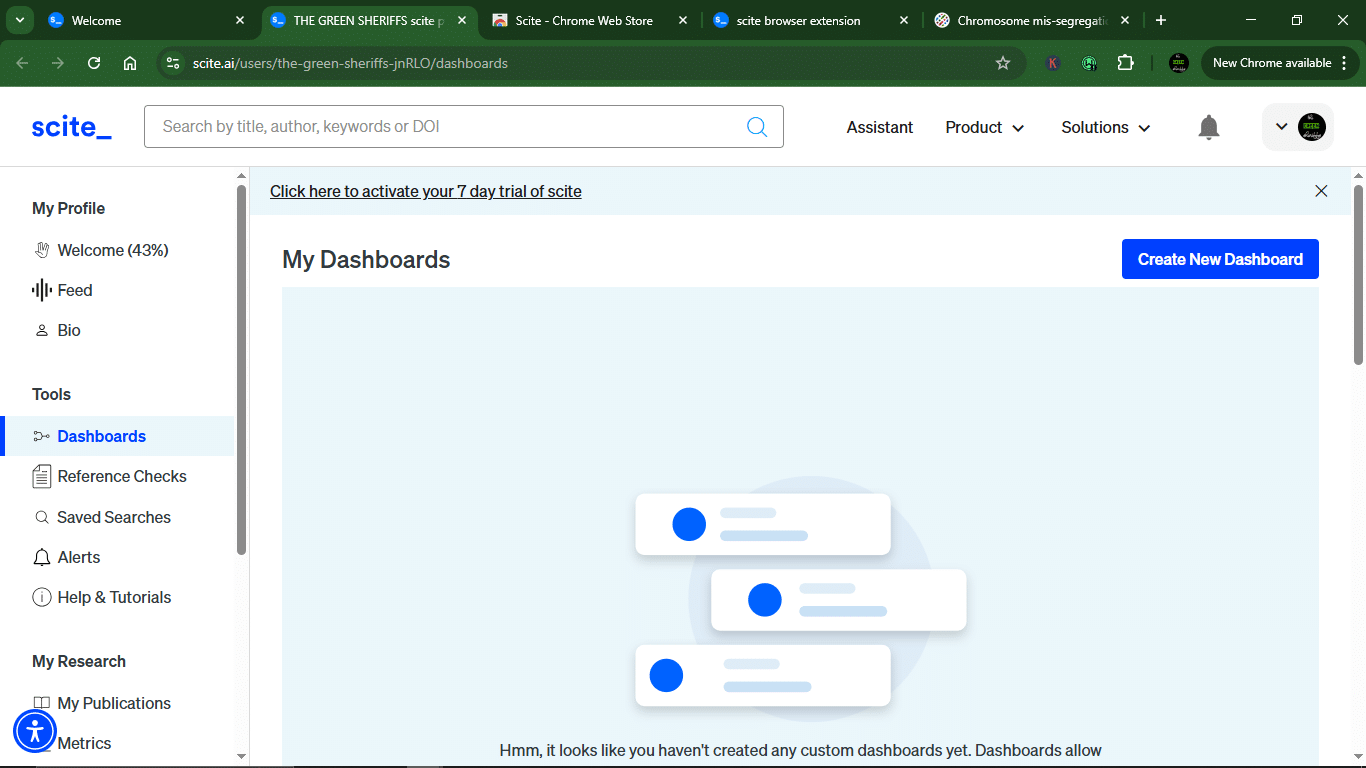Screen dimensions: 1366x768
Task: Click the Chrome back arrow
Action: [22, 63]
